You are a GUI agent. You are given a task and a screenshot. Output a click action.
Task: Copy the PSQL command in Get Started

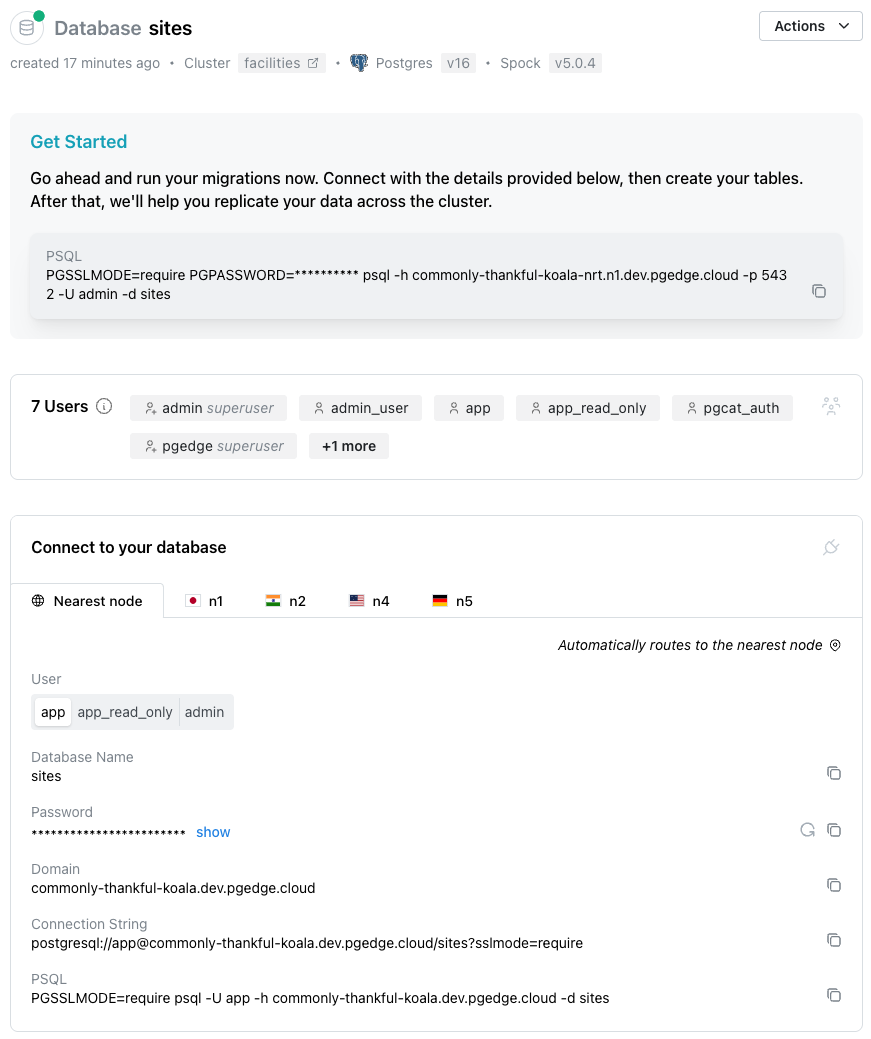tap(819, 291)
